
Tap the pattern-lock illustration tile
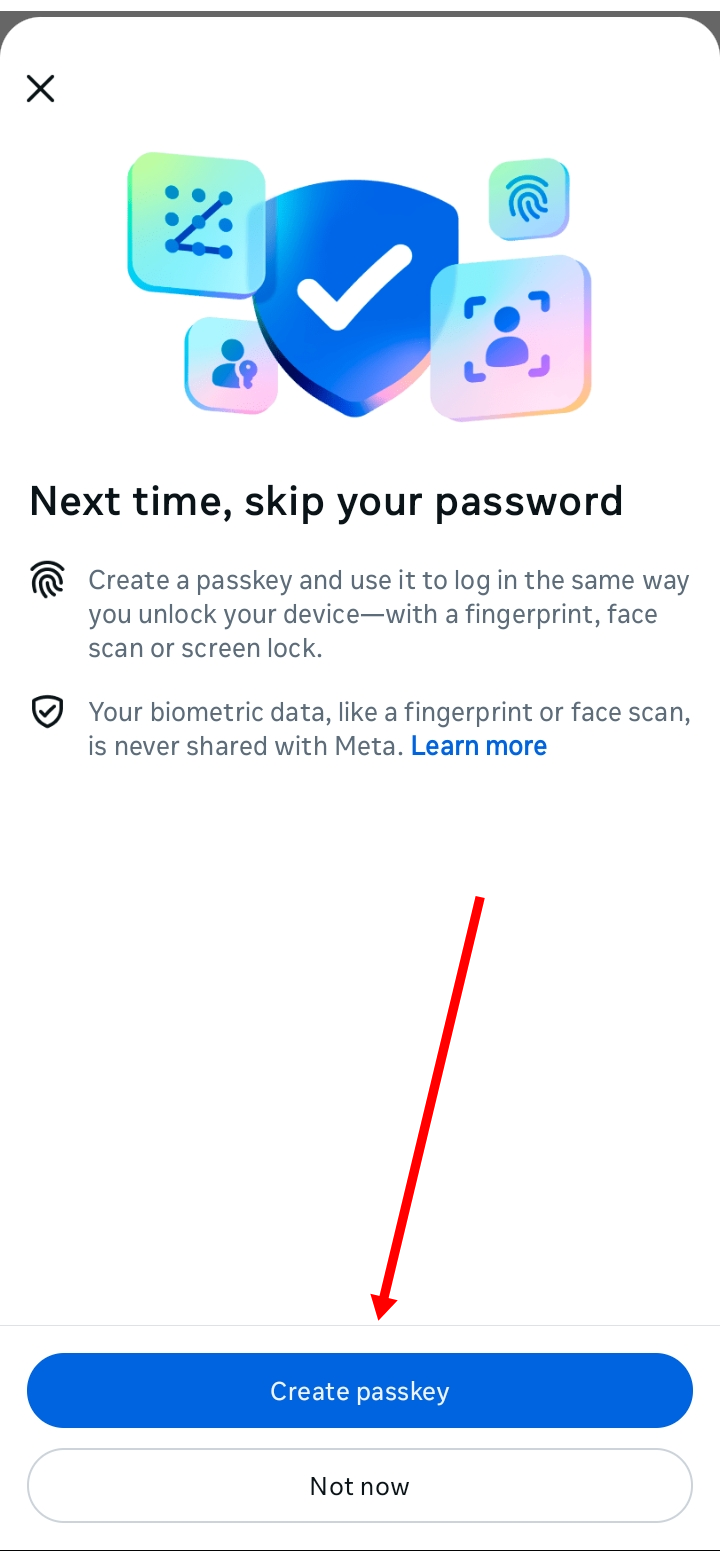pyautogui.click(x=197, y=225)
